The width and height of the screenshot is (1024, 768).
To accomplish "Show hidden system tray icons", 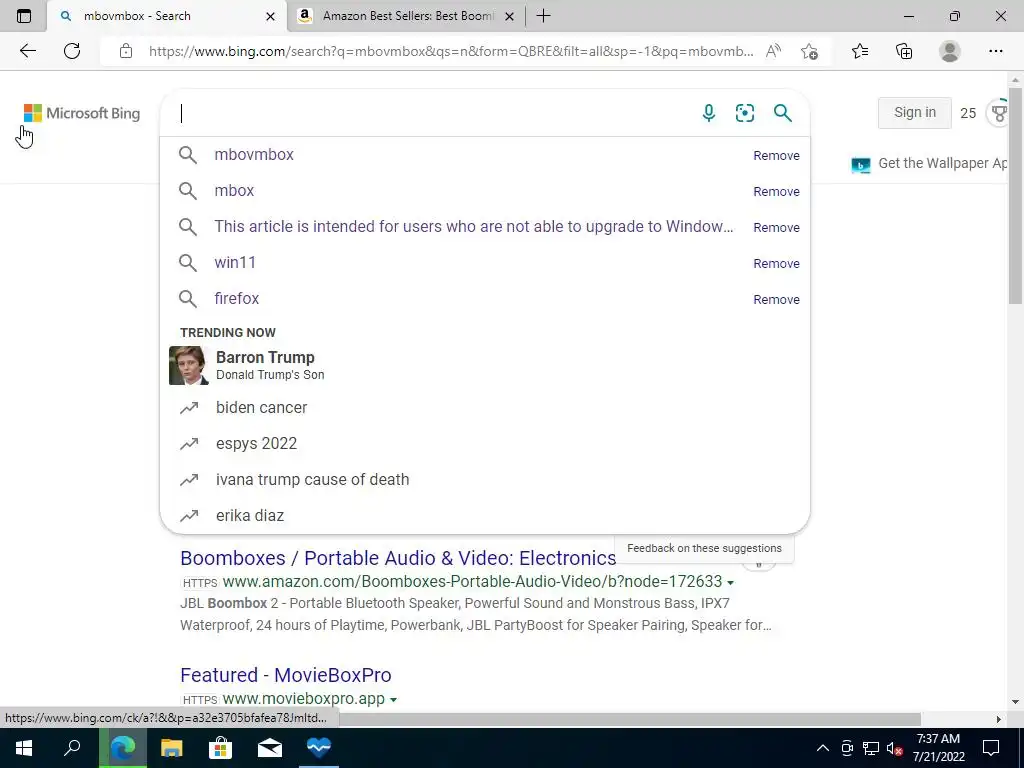I will (823, 748).
